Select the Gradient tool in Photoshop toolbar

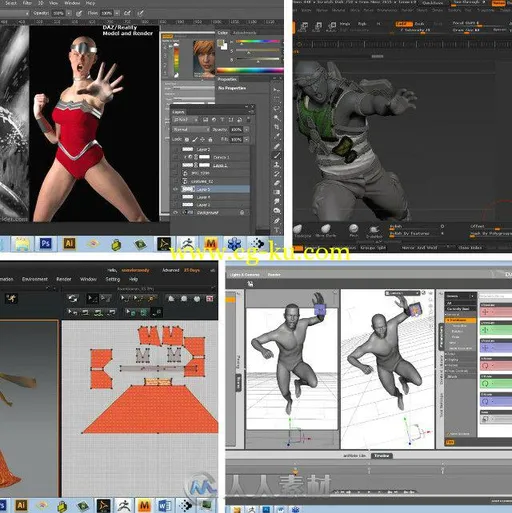[x=277, y=192]
